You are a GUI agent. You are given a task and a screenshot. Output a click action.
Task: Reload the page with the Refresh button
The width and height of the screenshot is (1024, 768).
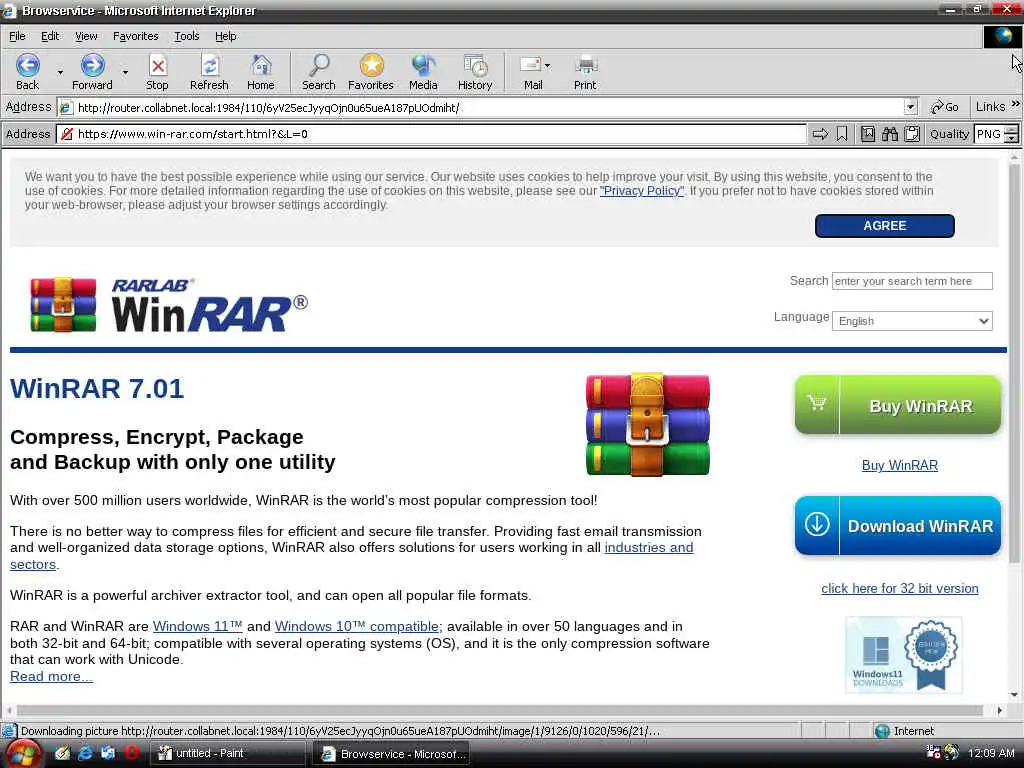(209, 72)
